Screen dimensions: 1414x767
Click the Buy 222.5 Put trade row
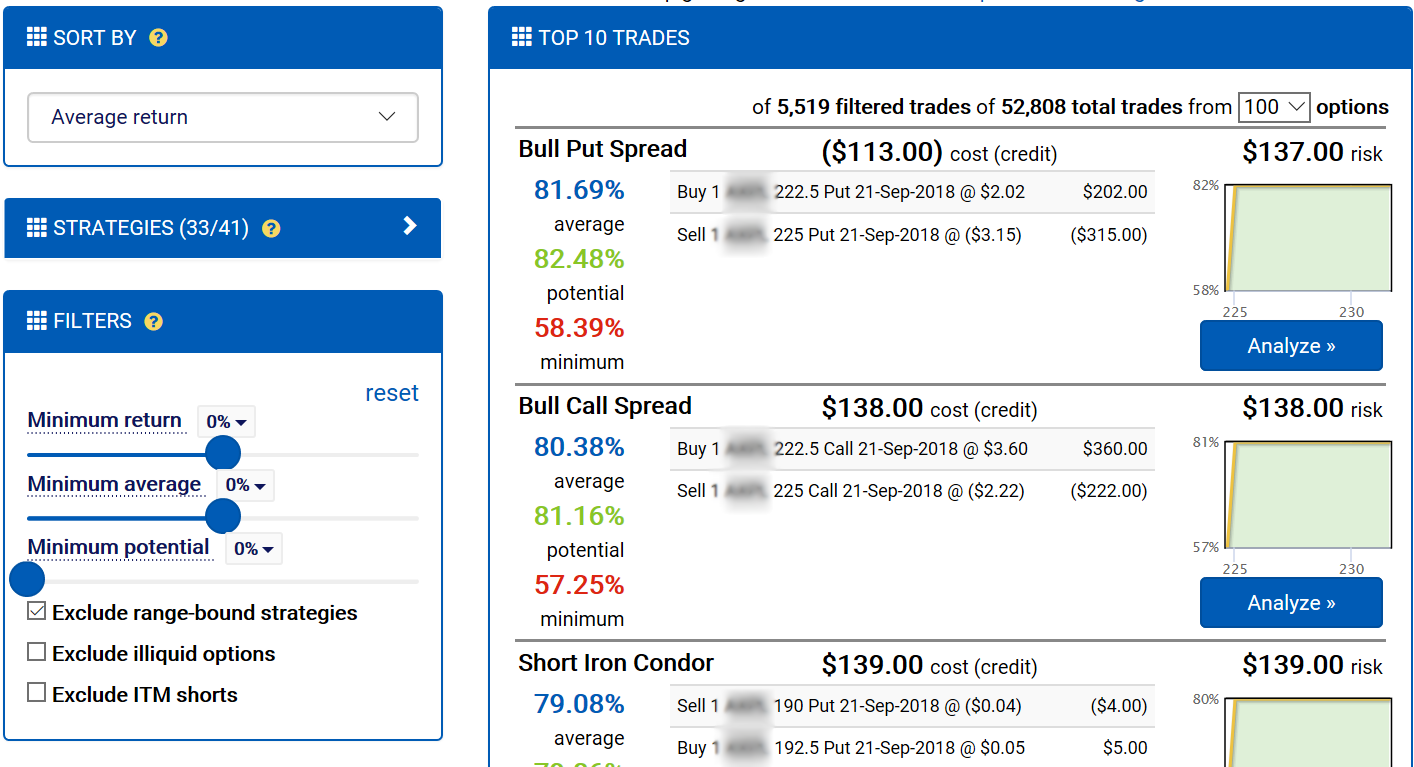click(x=912, y=192)
